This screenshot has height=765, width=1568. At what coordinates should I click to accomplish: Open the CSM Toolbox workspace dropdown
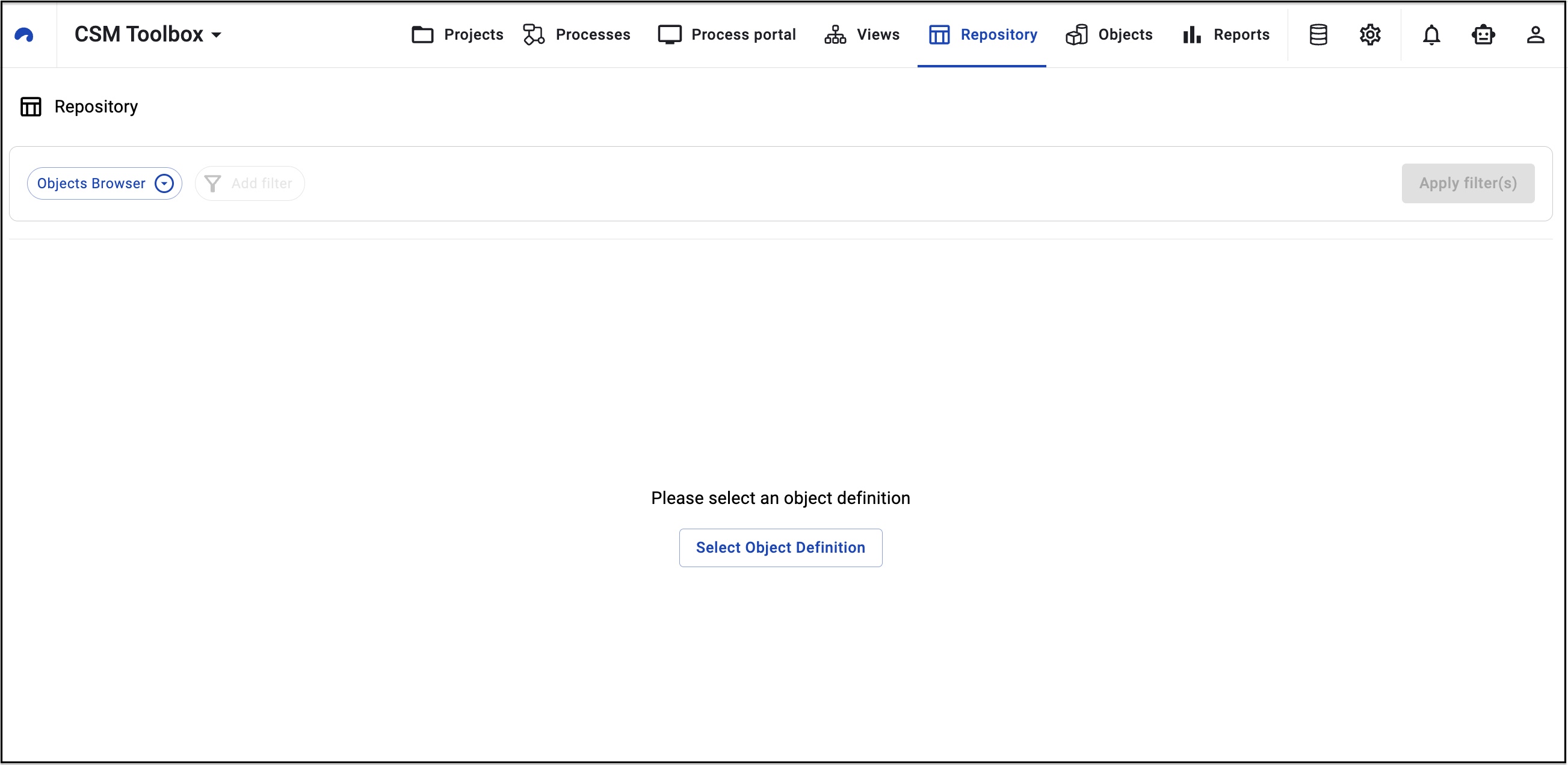148,35
